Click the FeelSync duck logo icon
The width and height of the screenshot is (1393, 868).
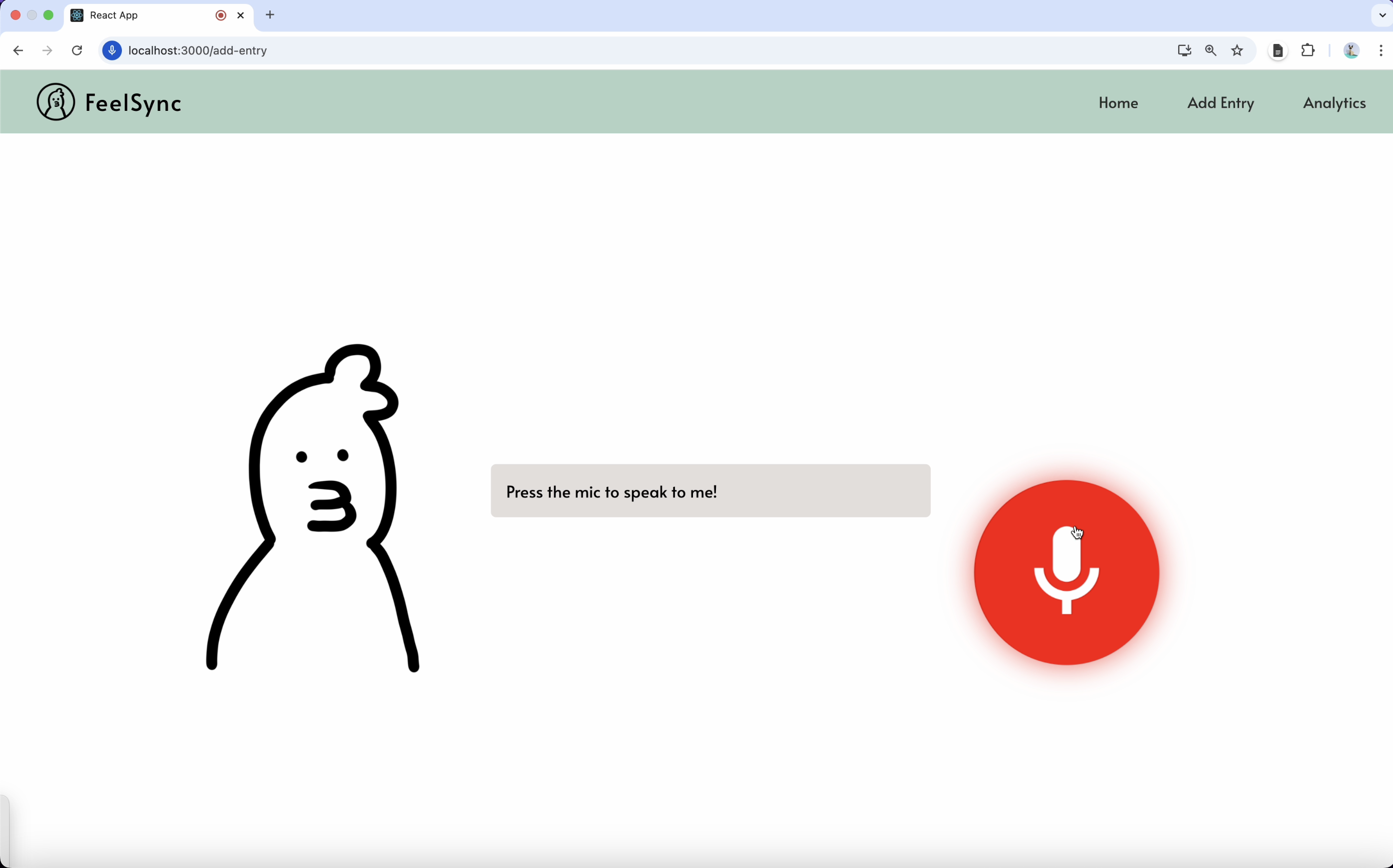pyautogui.click(x=55, y=102)
